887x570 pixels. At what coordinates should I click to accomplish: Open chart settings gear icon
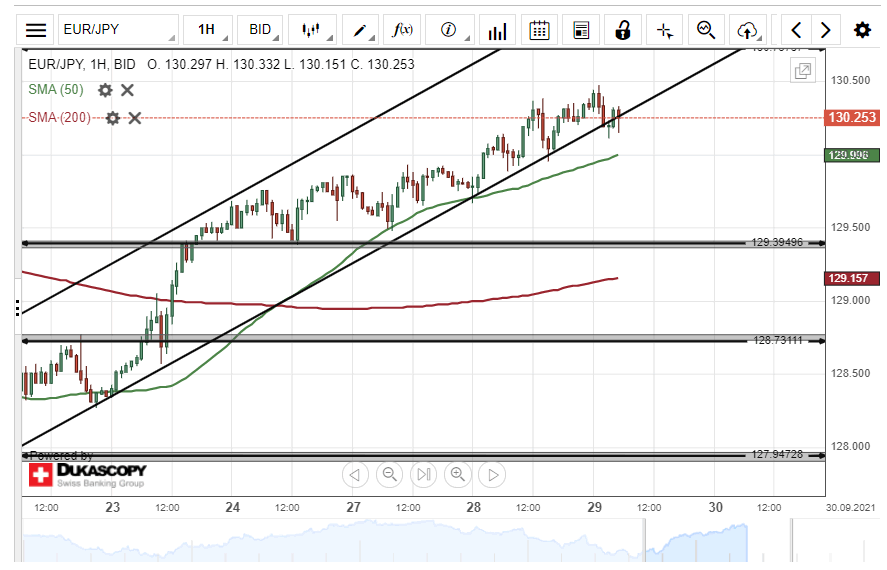click(x=862, y=30)
